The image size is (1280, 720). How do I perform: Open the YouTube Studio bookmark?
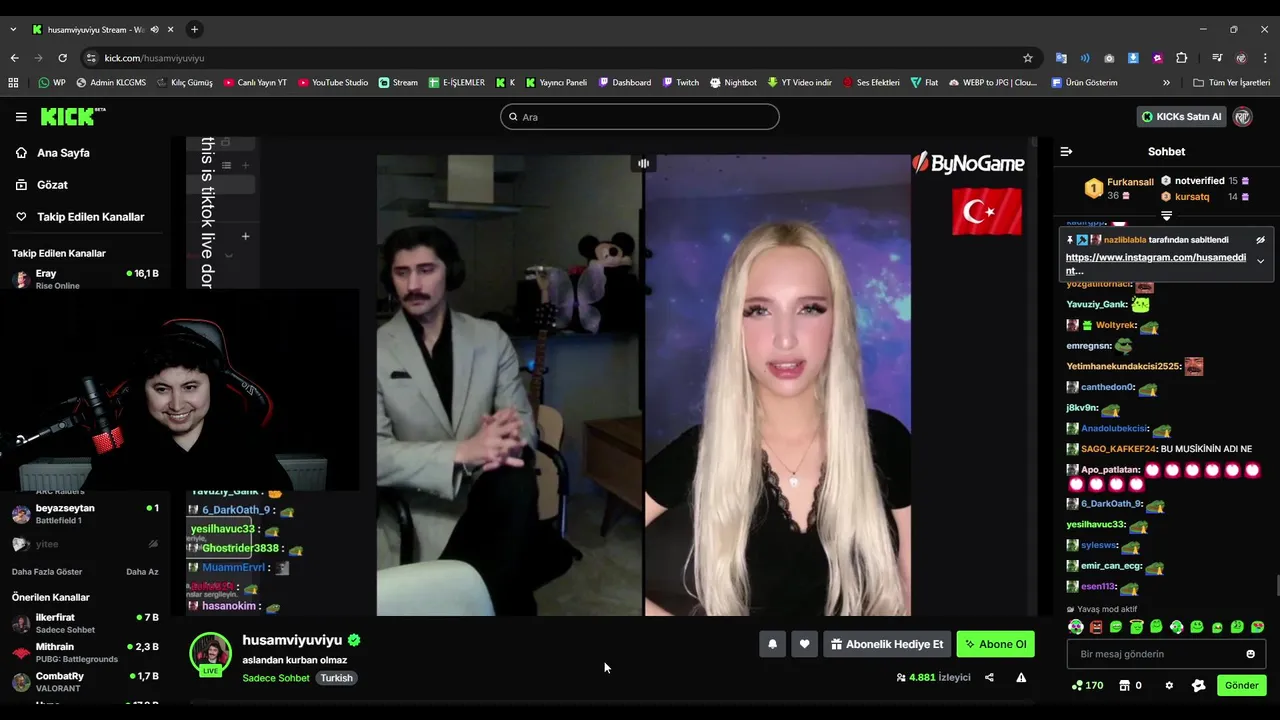pyautogui.click(x=333, y=83)
